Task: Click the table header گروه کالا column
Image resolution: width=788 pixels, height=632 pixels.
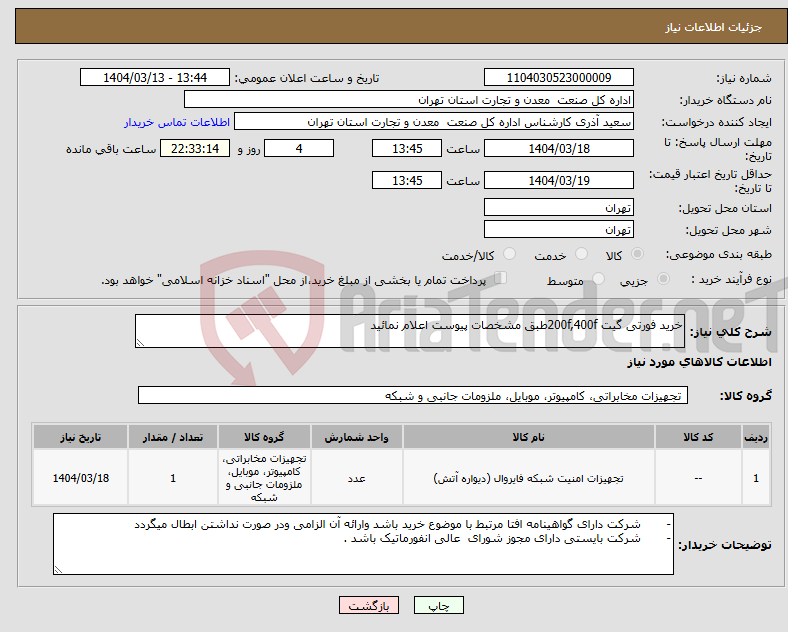Action: 264,437
